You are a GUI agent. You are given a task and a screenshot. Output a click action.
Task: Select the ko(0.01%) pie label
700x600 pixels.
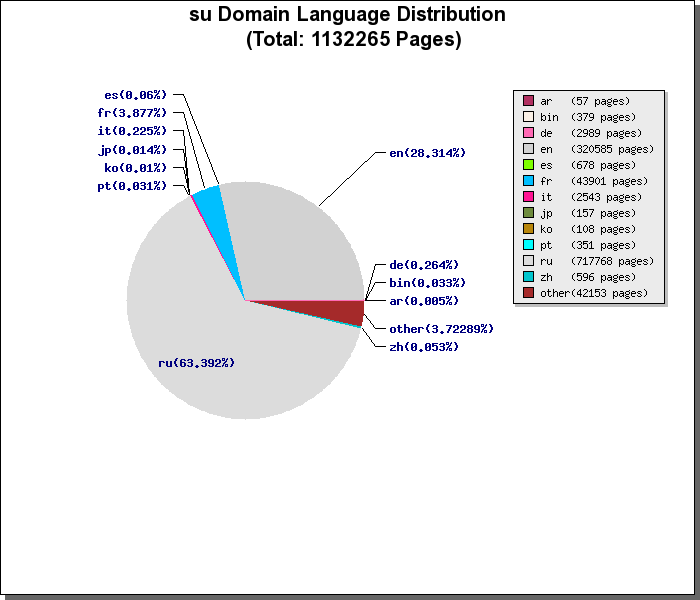tap(135, 168)
